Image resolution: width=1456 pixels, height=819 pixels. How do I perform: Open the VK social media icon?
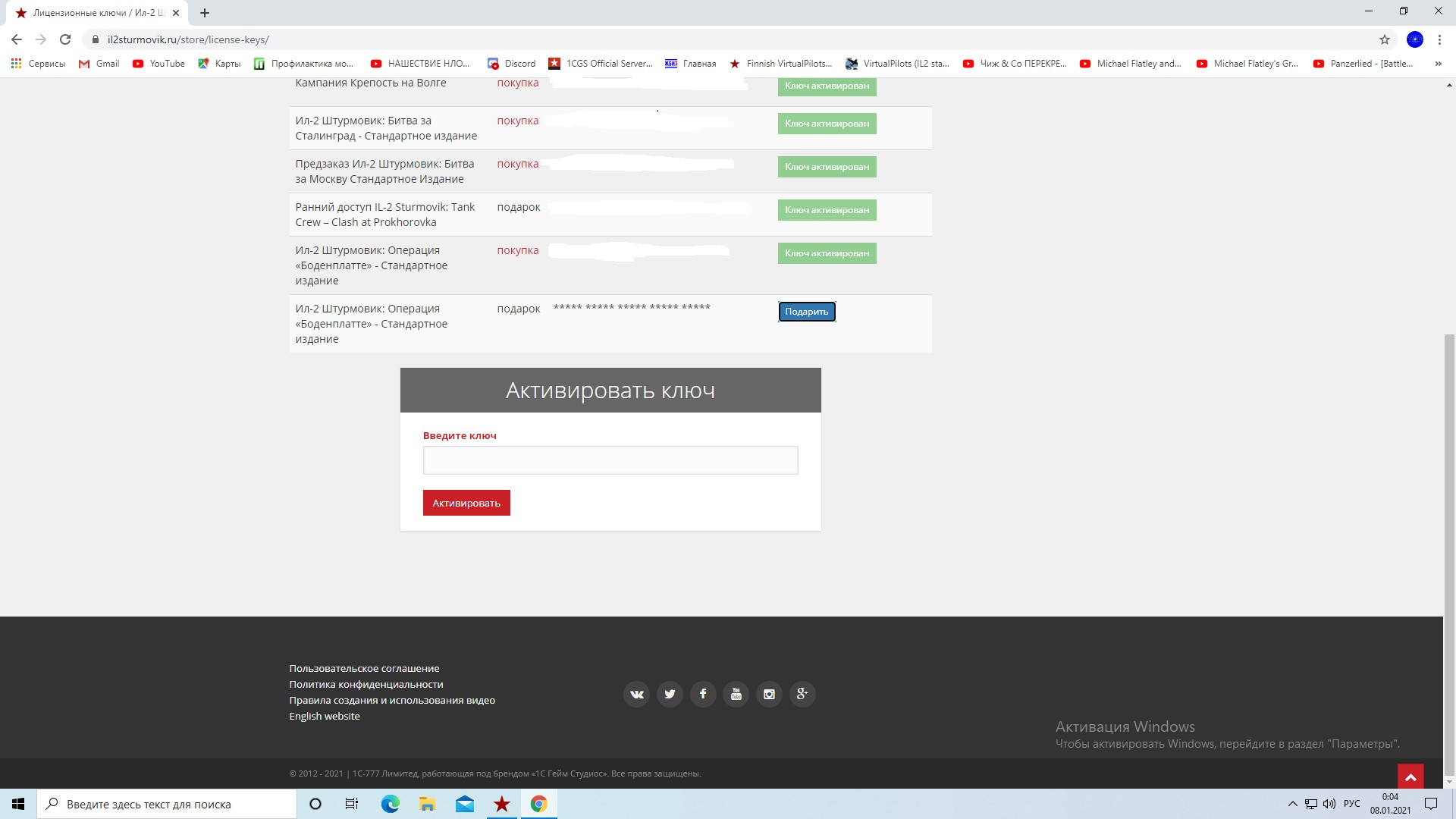pos(636,694)
